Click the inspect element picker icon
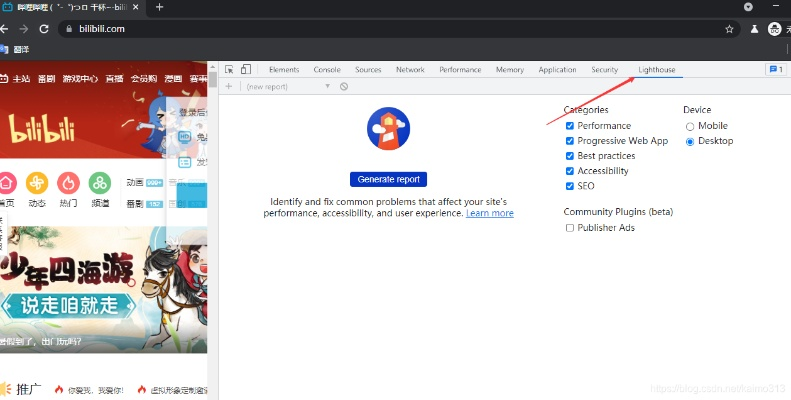Viewport: 791px width, 400px height. pyautogui.click(x=229, y=70)
